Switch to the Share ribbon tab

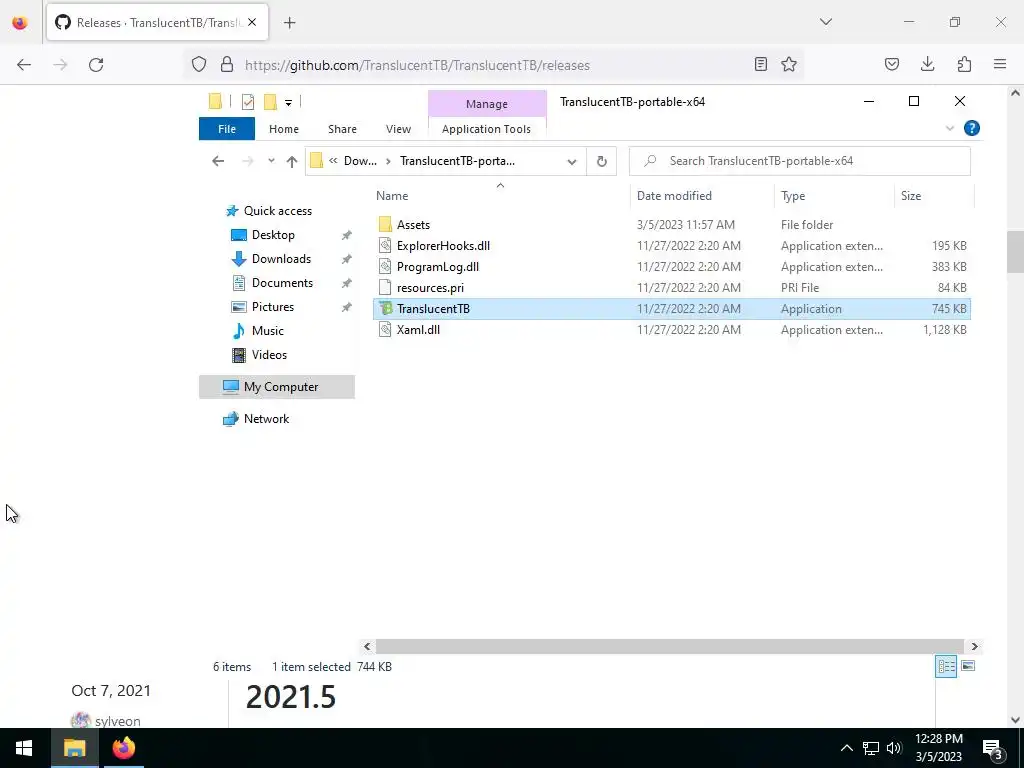[x=342, y=129]
